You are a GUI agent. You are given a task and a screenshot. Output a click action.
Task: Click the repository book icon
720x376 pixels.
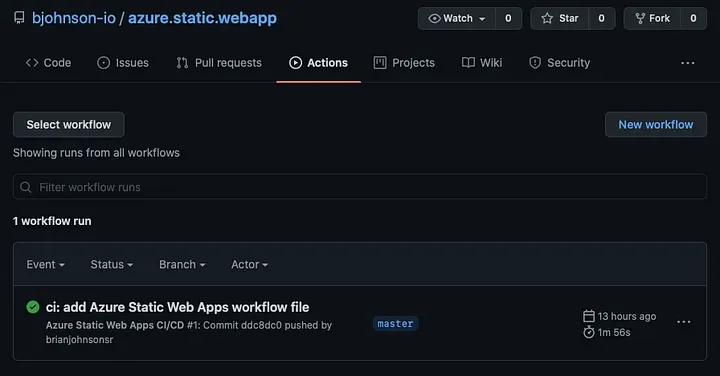[19, 18]
